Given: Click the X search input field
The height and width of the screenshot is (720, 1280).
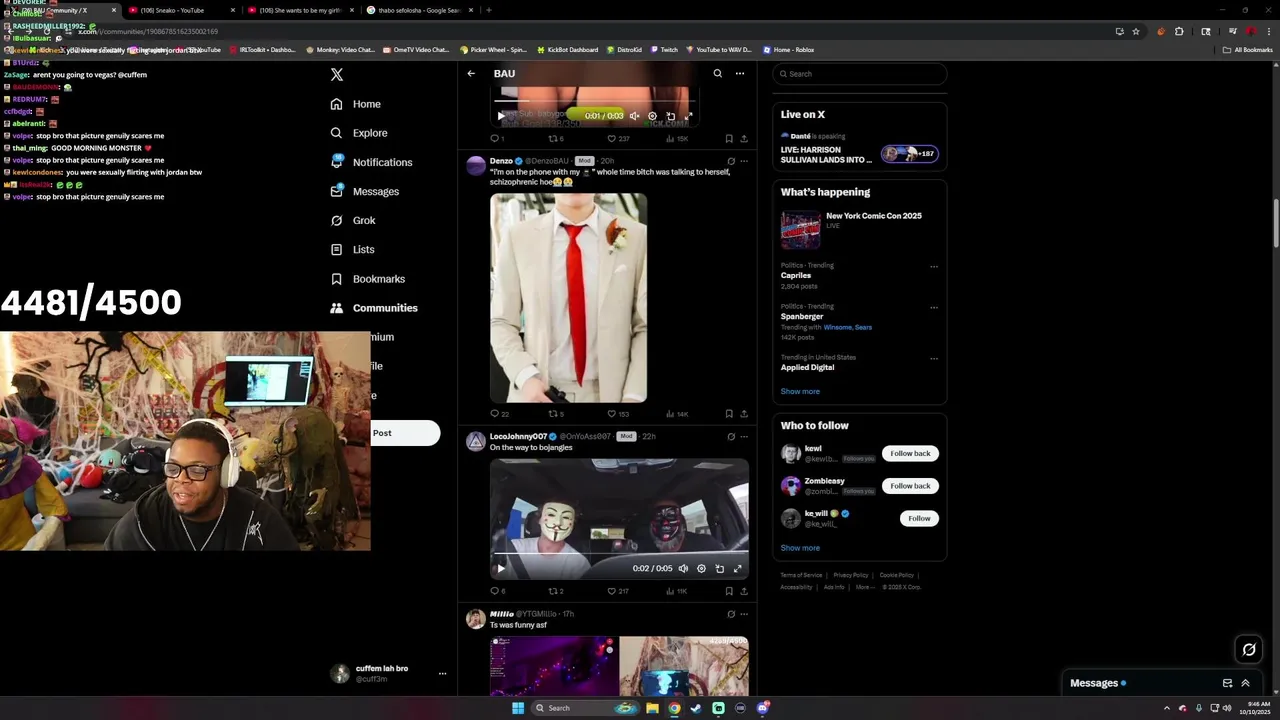Looking at the screenshot, I should coord(860,74).
